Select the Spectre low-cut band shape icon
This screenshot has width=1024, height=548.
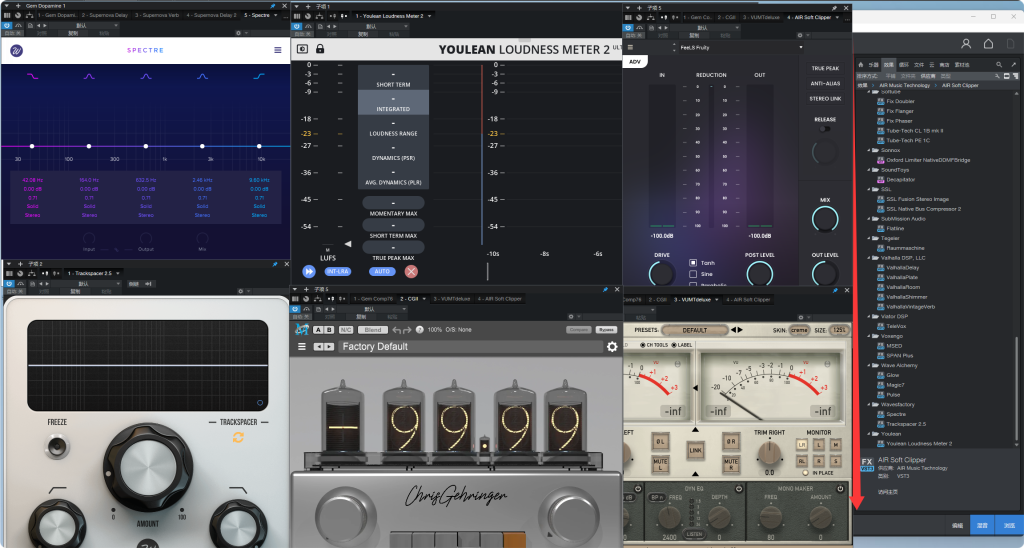(x=33, y=76)
